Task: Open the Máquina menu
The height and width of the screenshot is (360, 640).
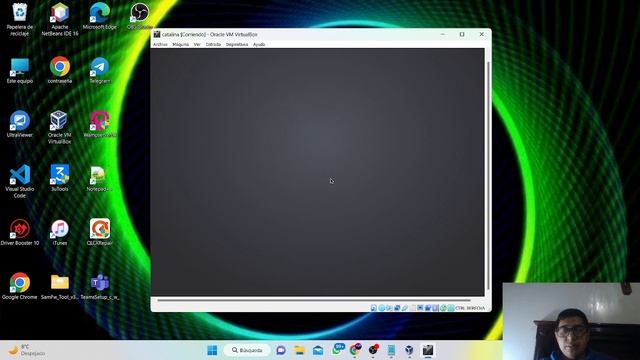Action: coord(180,44)
